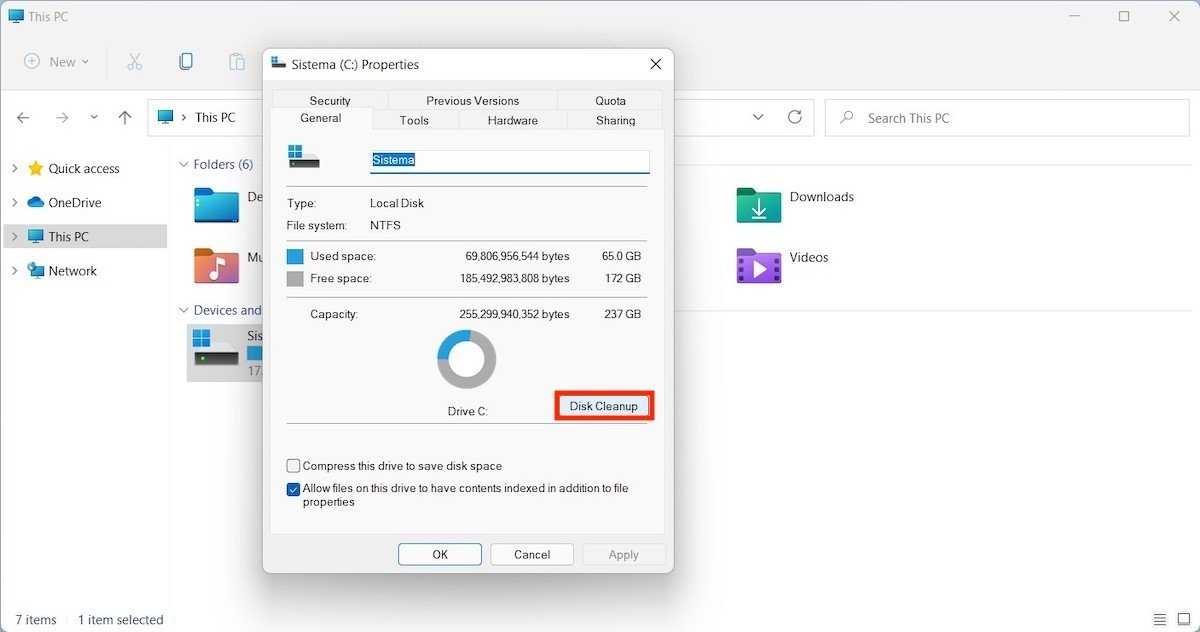
Task: Click the Refresh icon next to address bar
Action: pyautogui.click(x=795, y=117)
